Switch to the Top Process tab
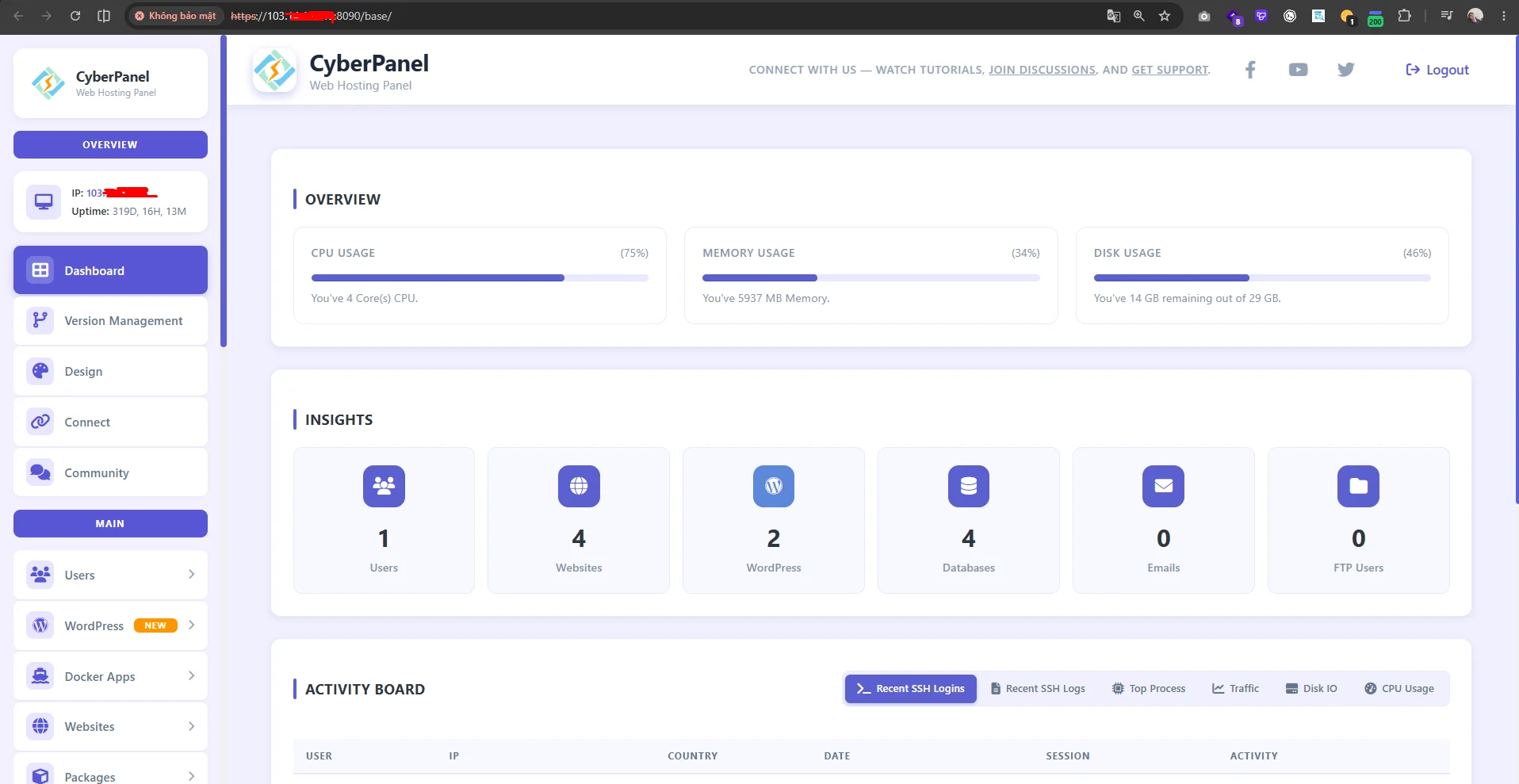This screenshot has height=784, width=1519. tap(1149, 689)
